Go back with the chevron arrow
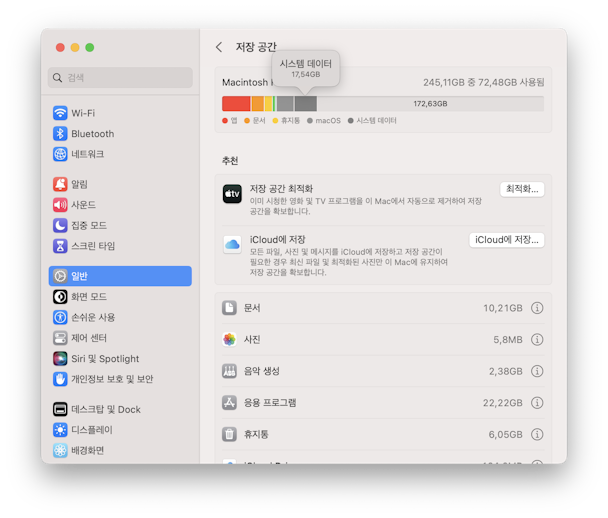 tap(219, 47)
